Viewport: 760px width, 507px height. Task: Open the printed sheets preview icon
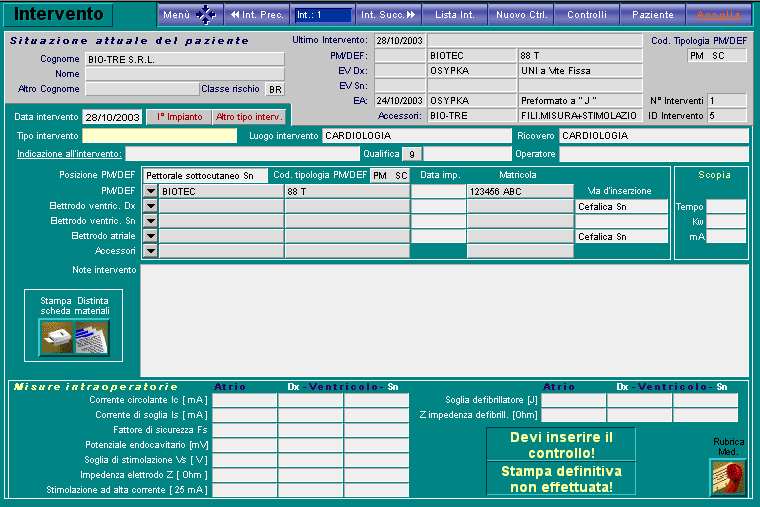pyautogui.click(x=91, y=338)
